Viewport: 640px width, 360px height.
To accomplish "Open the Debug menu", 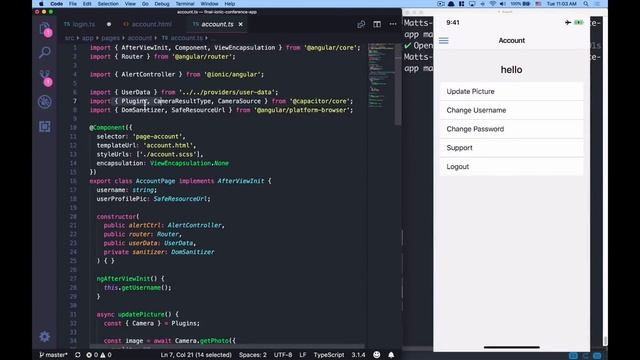I will (x=162, y=4).
